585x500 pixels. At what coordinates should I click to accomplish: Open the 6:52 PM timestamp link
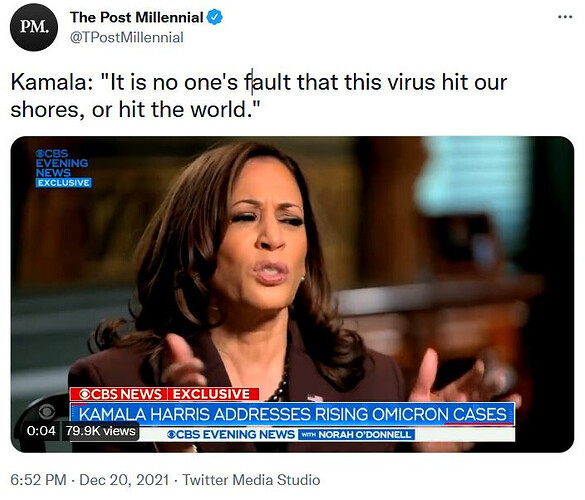pos(38,479)
